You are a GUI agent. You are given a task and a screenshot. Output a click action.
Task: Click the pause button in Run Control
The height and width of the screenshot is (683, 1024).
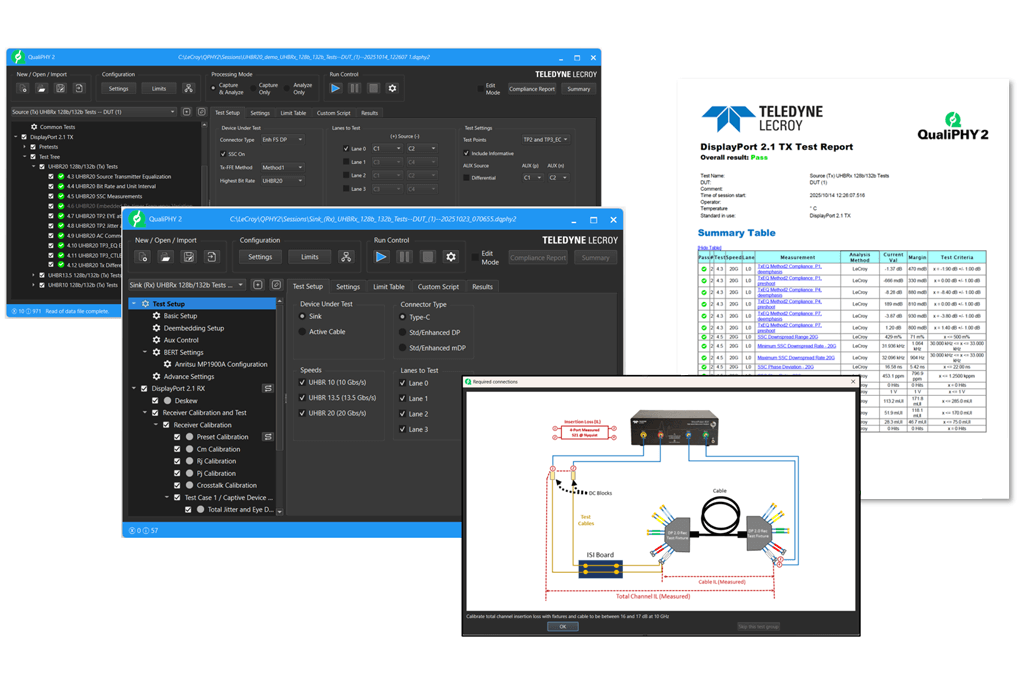[x=404, y=256]
